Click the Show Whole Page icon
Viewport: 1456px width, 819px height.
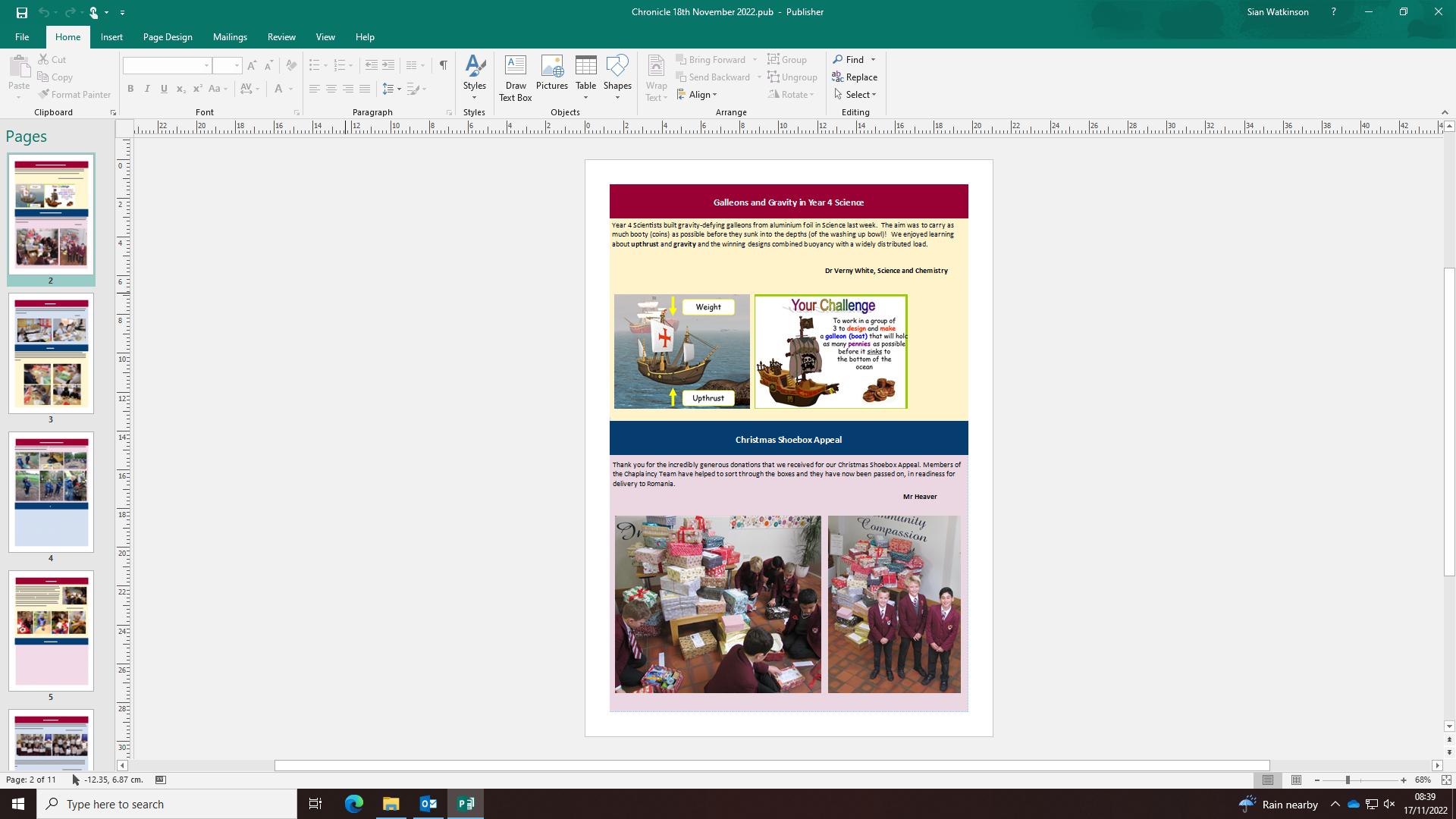tap(1446, 780)
